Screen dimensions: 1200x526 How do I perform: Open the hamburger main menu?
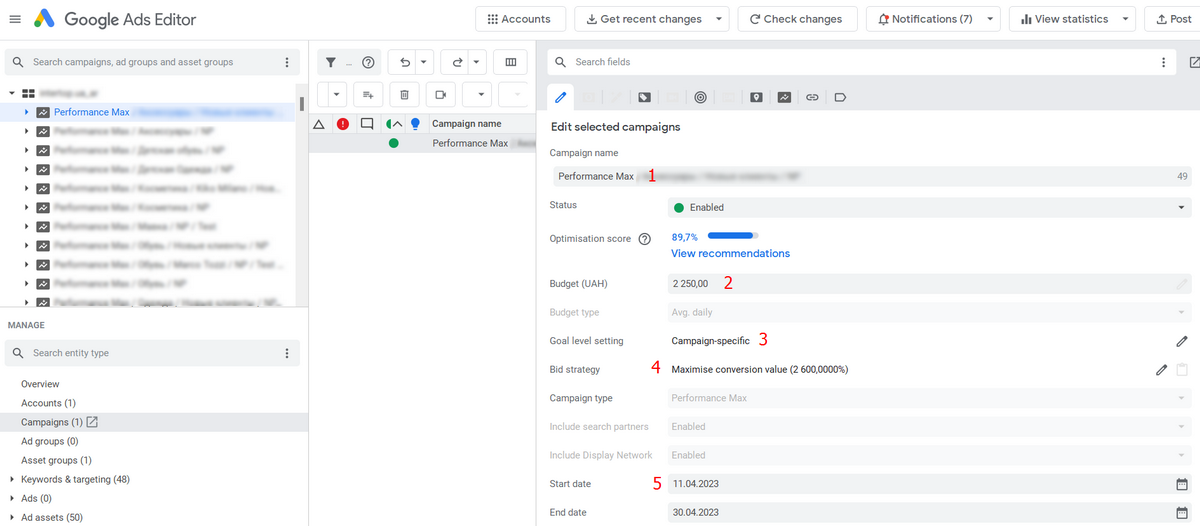point(14,19)
